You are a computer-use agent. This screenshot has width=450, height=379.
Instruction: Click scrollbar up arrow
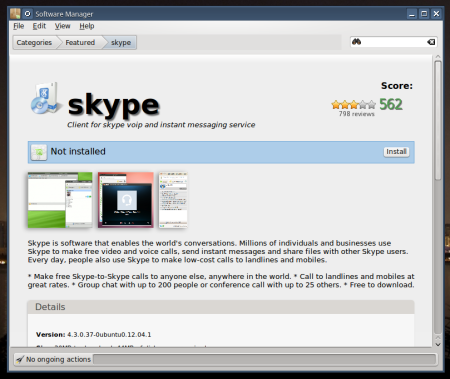438,57
